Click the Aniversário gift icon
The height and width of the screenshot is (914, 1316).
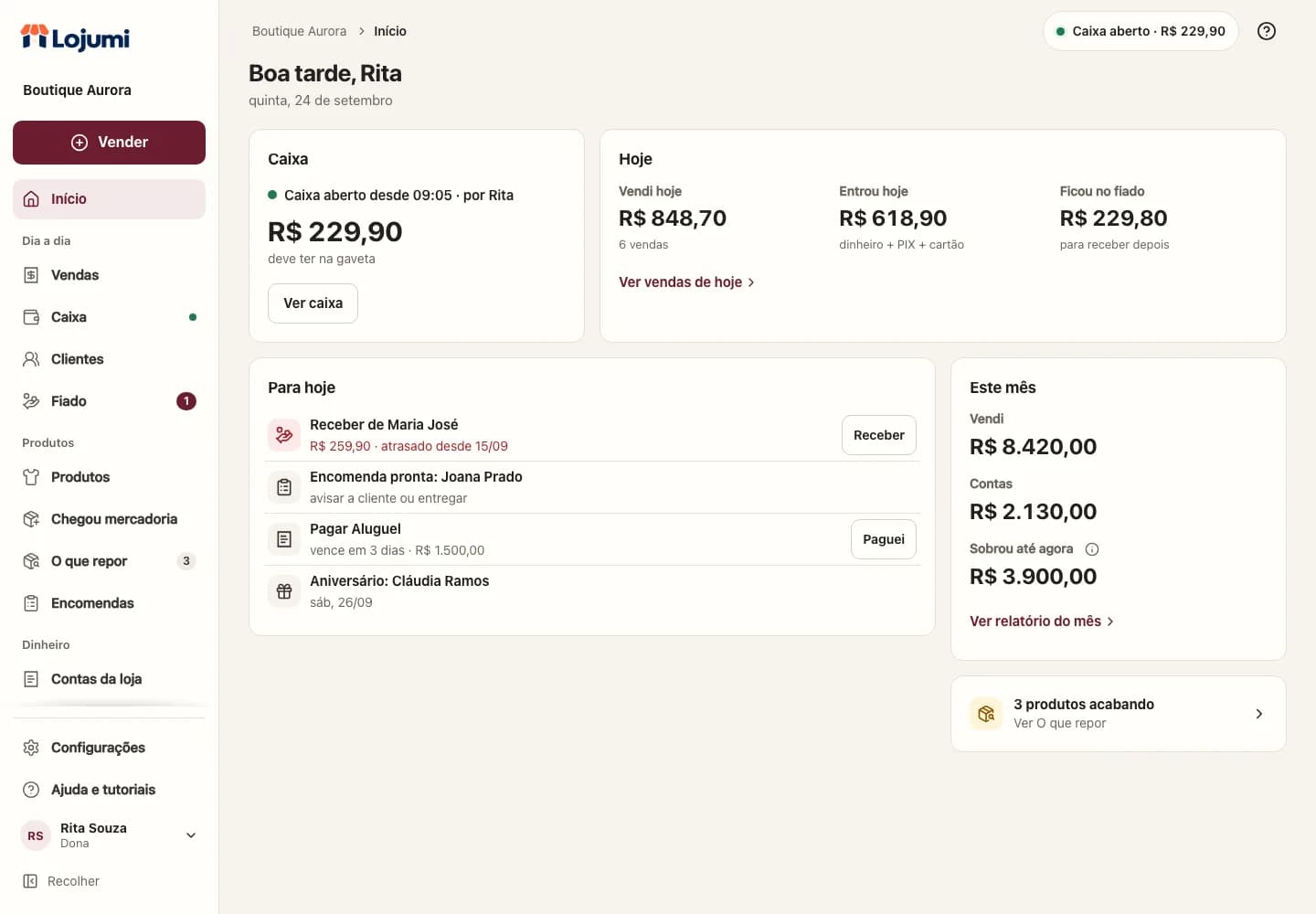(x=284, y=591)
